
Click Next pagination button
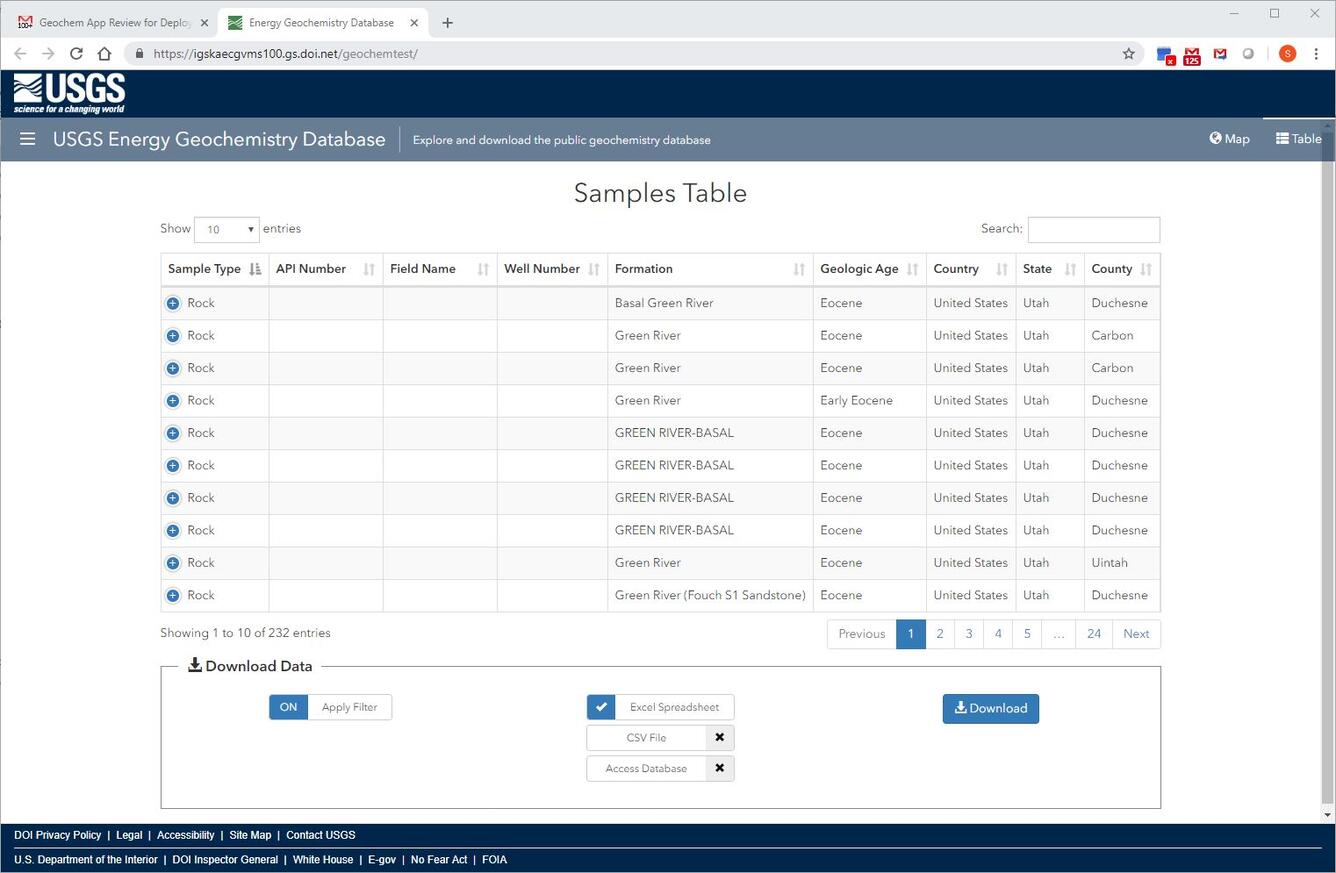pyautogui.click(x=1136, y=634)
